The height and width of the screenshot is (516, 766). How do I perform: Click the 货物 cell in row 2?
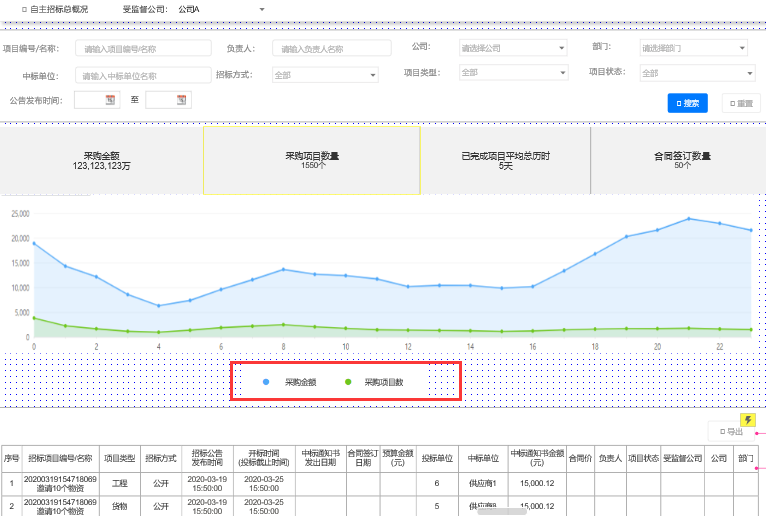(x=120, y=506)
